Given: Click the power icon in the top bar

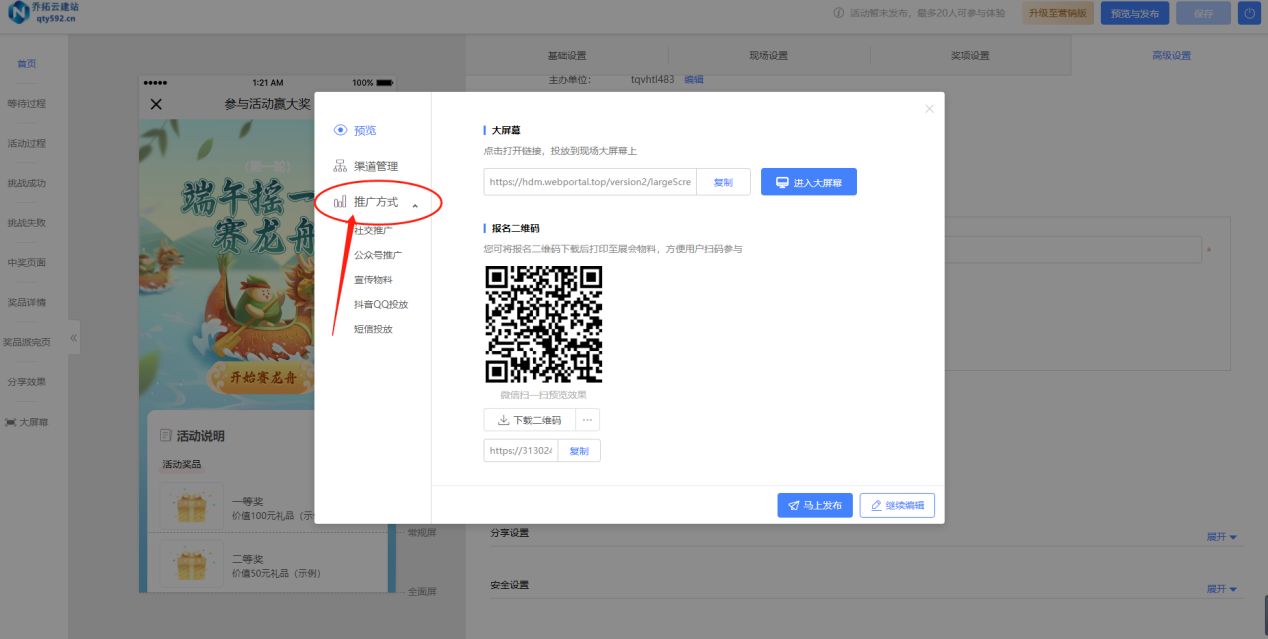Looking at the screenshot, I should (1249, 12).
